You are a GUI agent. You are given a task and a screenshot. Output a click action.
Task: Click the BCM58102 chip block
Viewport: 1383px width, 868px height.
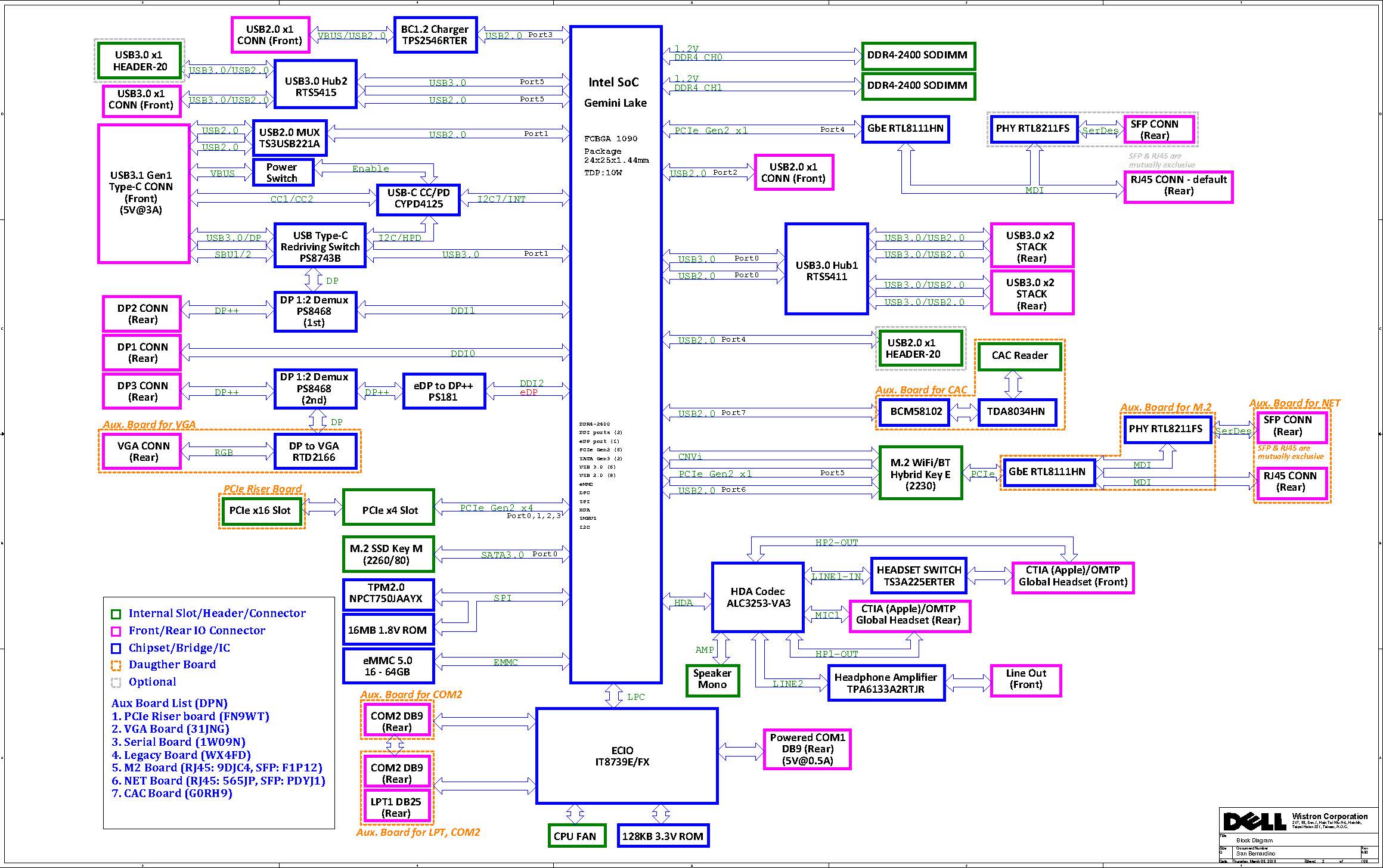(x=915, y=411)
